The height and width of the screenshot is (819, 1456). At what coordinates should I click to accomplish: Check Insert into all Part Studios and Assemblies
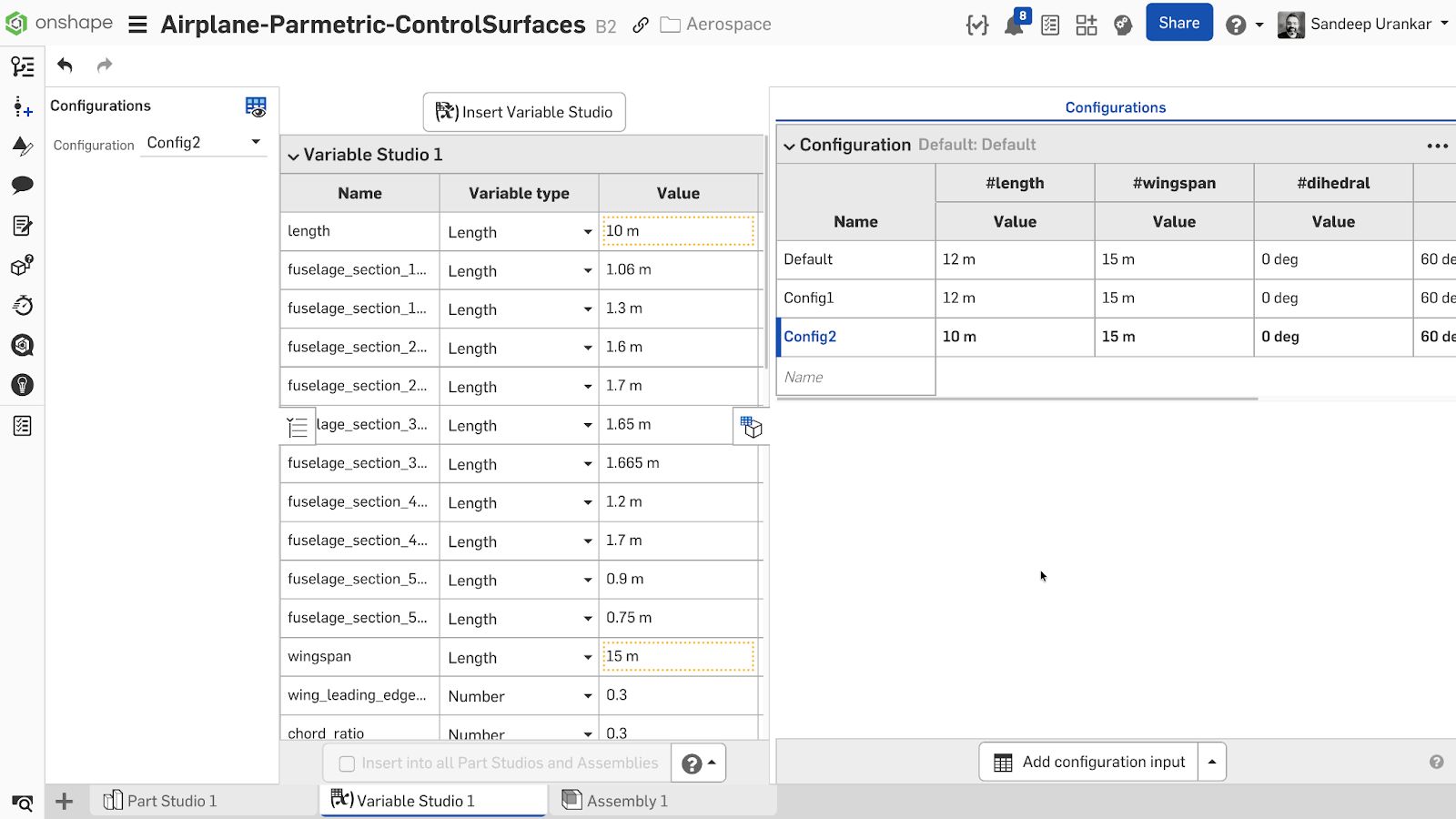(347, 763)
